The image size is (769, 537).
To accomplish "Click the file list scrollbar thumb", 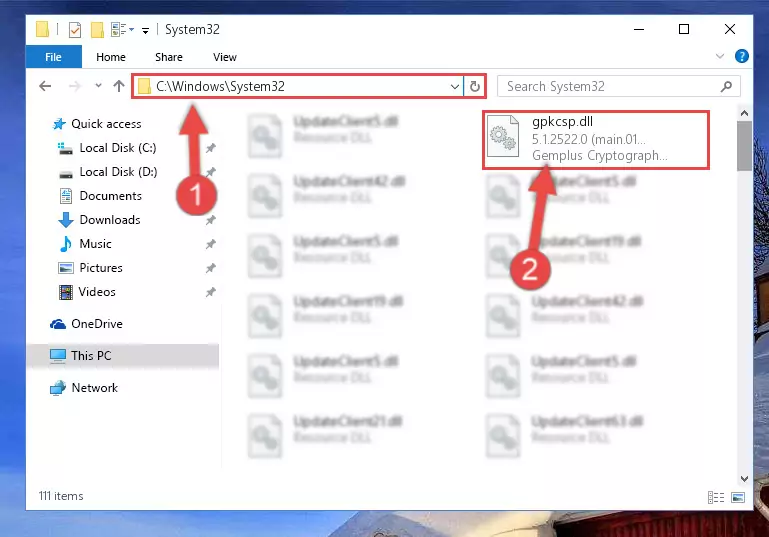I will (744, 146).
